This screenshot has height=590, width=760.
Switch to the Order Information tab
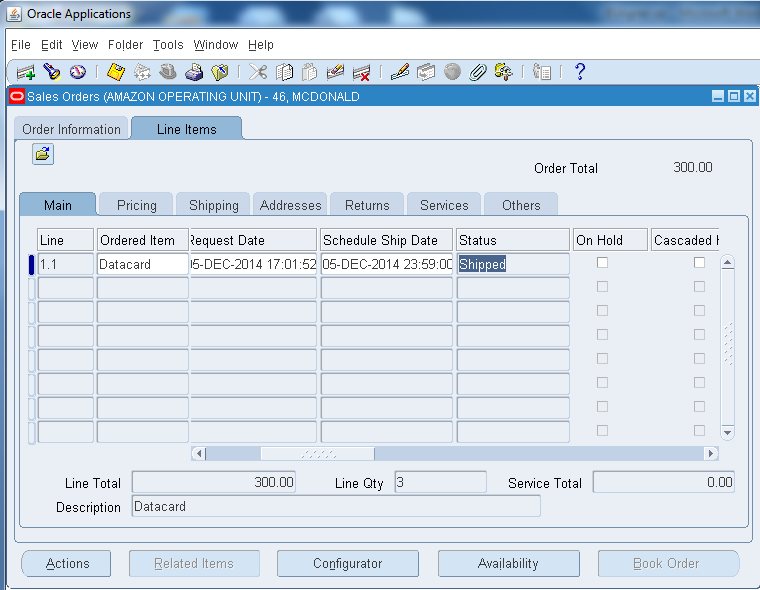(x=71, y=129)
